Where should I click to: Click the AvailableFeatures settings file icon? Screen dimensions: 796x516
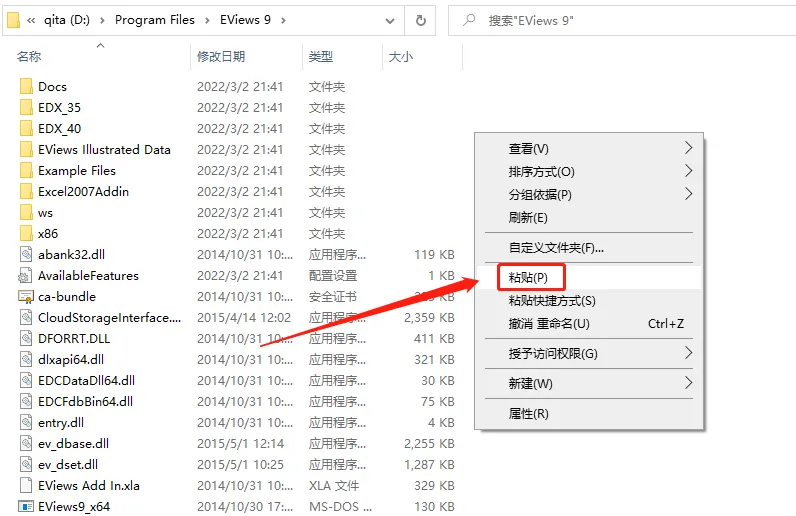25,275
